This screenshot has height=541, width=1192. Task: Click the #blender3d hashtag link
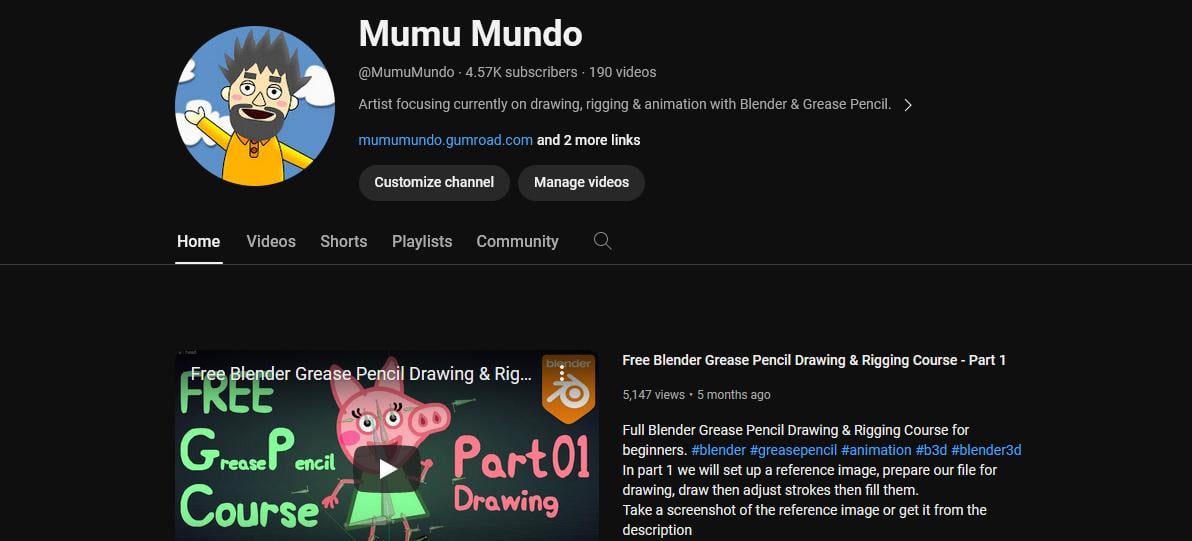986,451
